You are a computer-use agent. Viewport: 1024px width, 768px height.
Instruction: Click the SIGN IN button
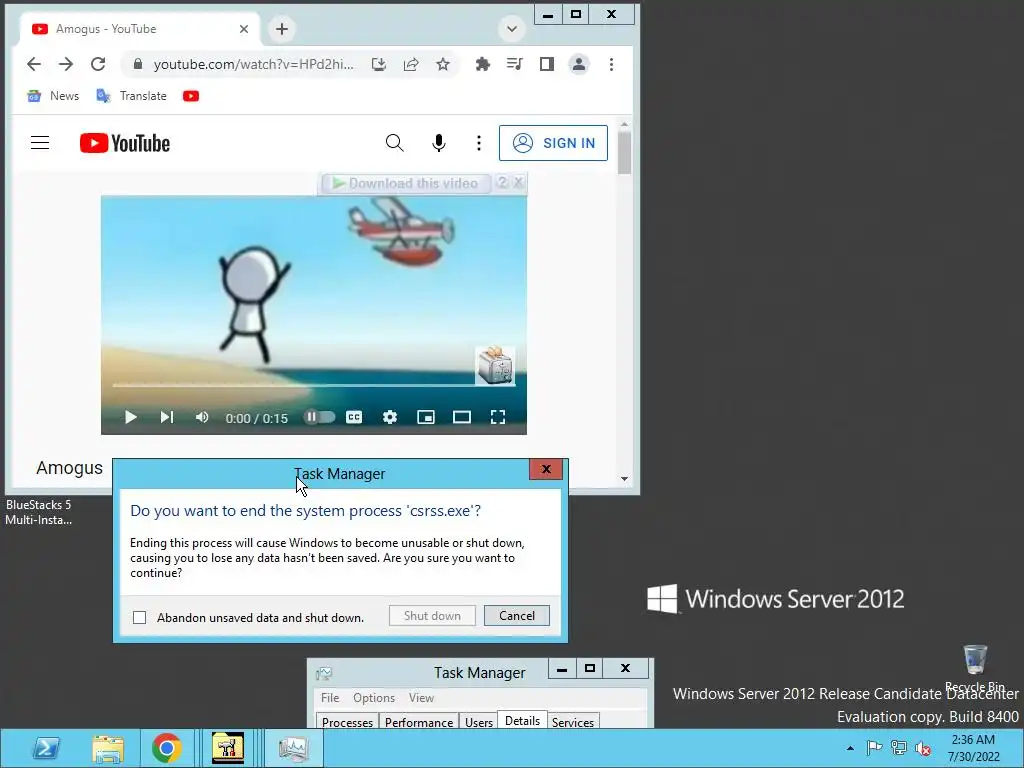[553, 143]
